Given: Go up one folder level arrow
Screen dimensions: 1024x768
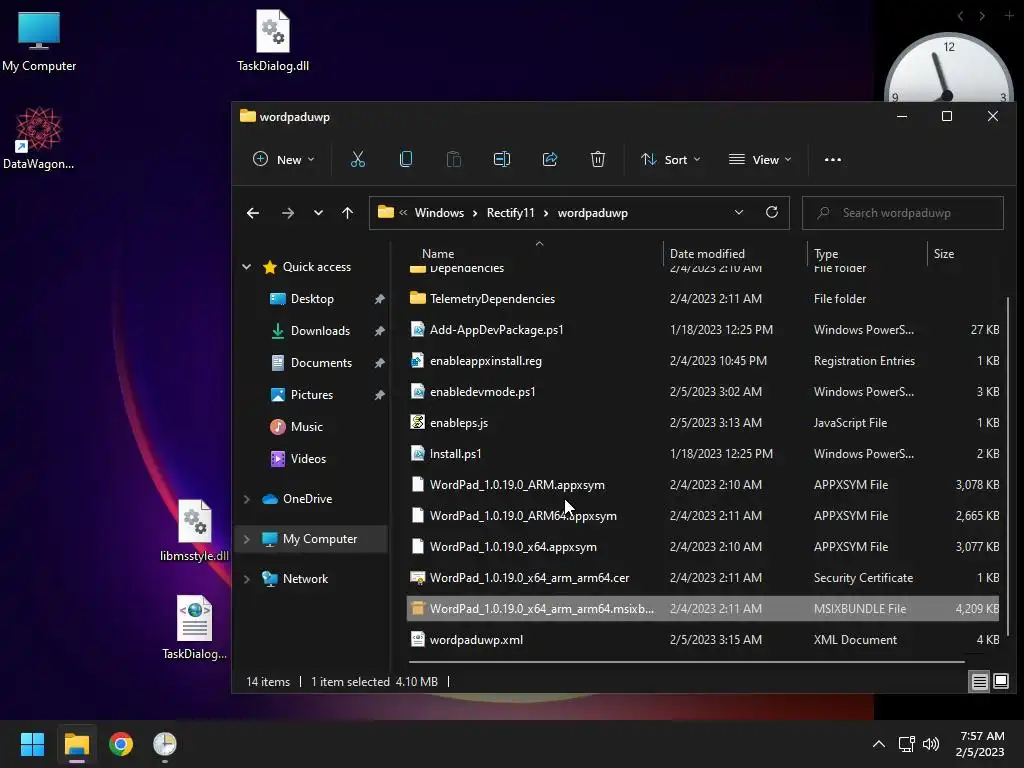Looking at the screenshot, I should point(347,213).
